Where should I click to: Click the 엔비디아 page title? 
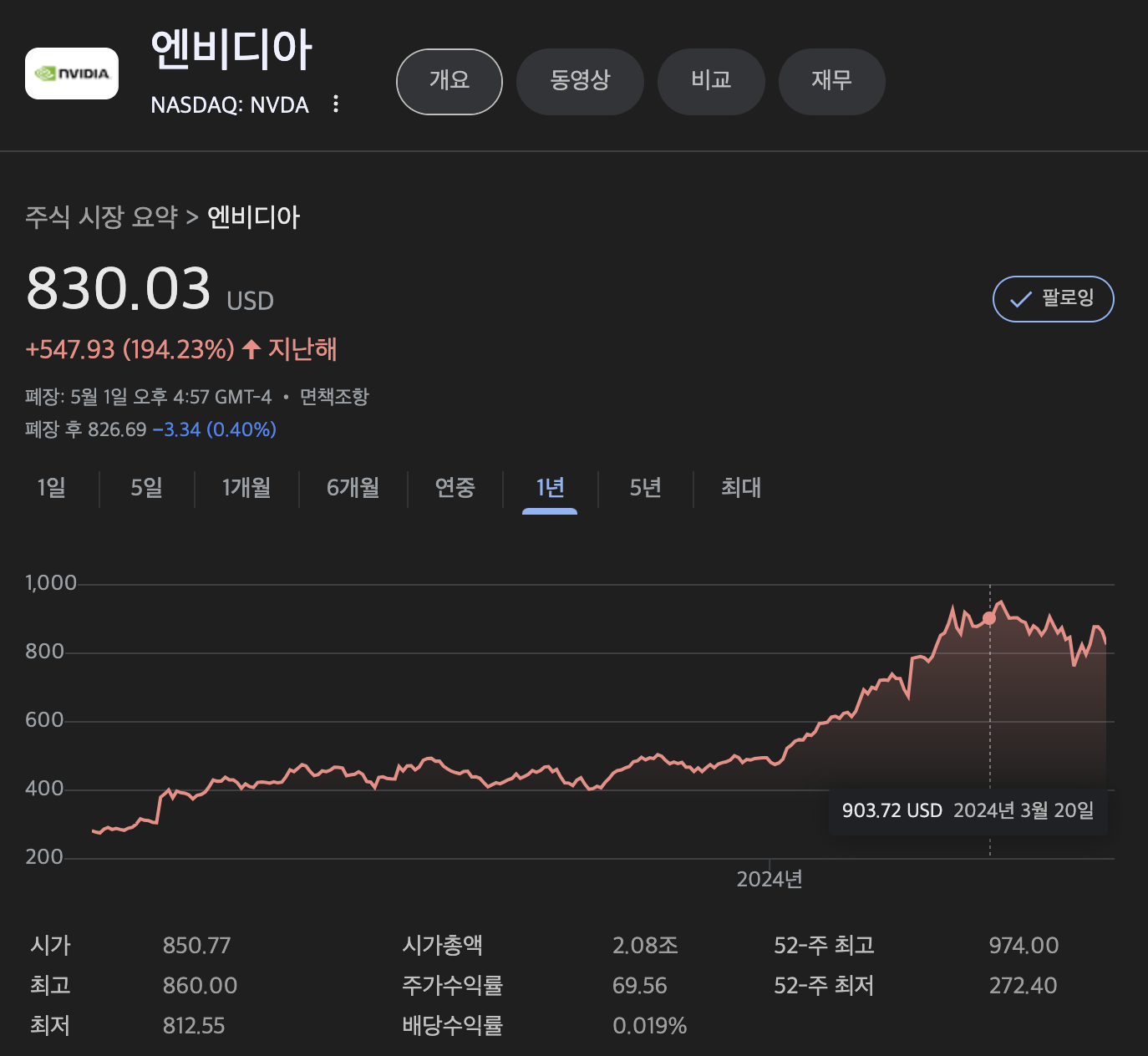(x=231, y=50)
